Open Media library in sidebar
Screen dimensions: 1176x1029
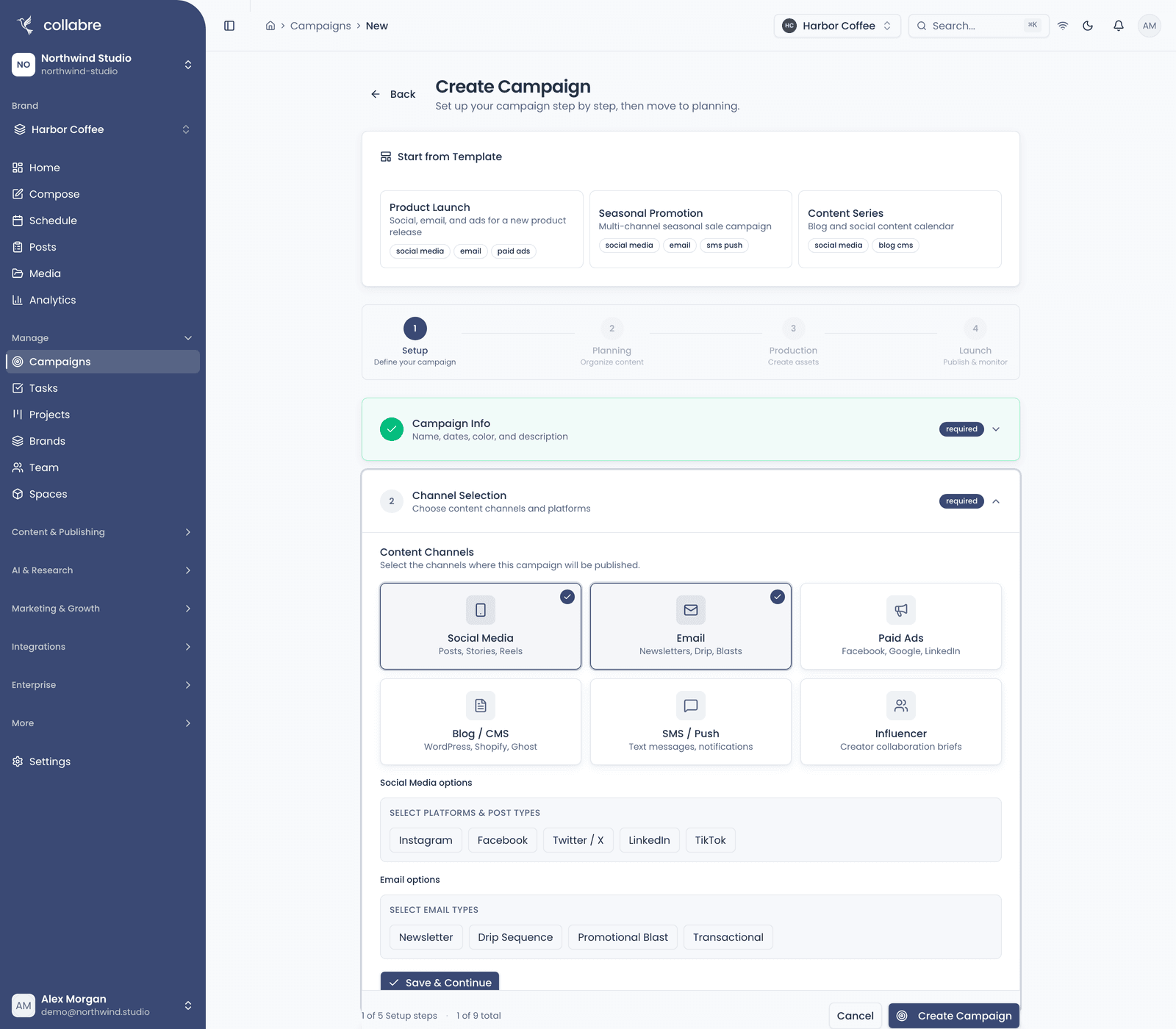click(103, 273)
